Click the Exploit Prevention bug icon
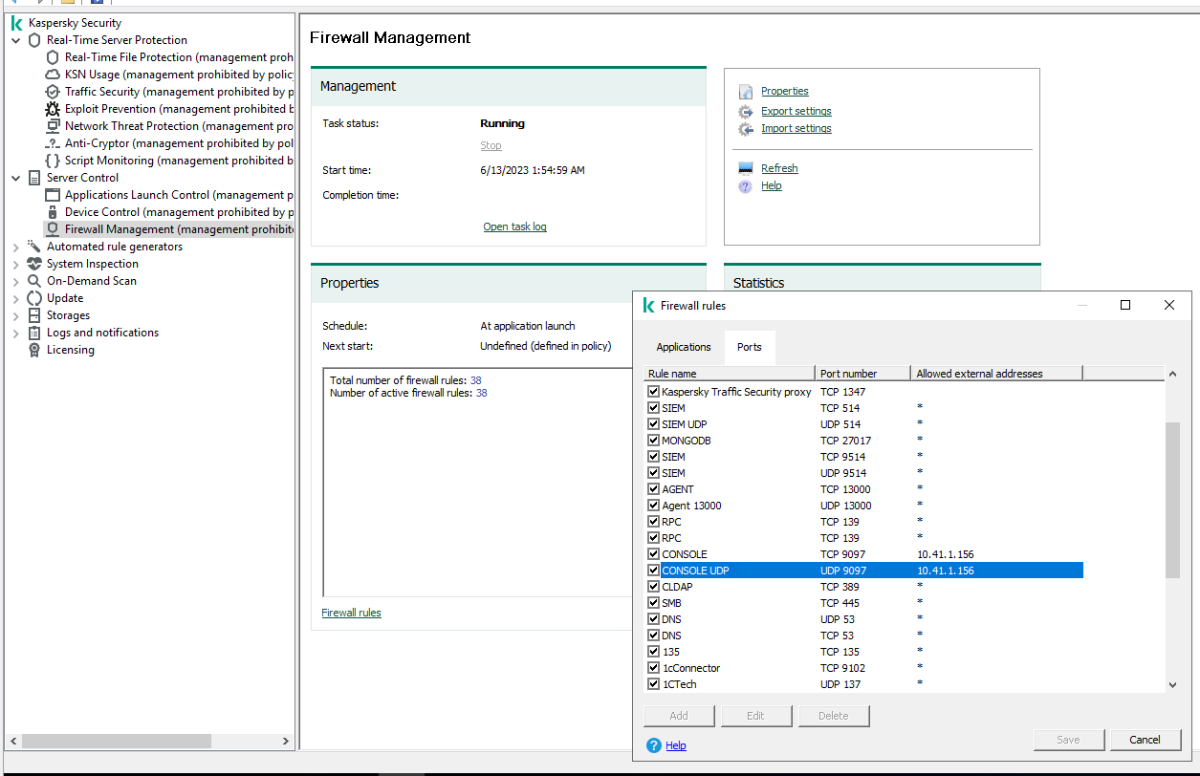The image size is (1200, 776). [53, 109]
